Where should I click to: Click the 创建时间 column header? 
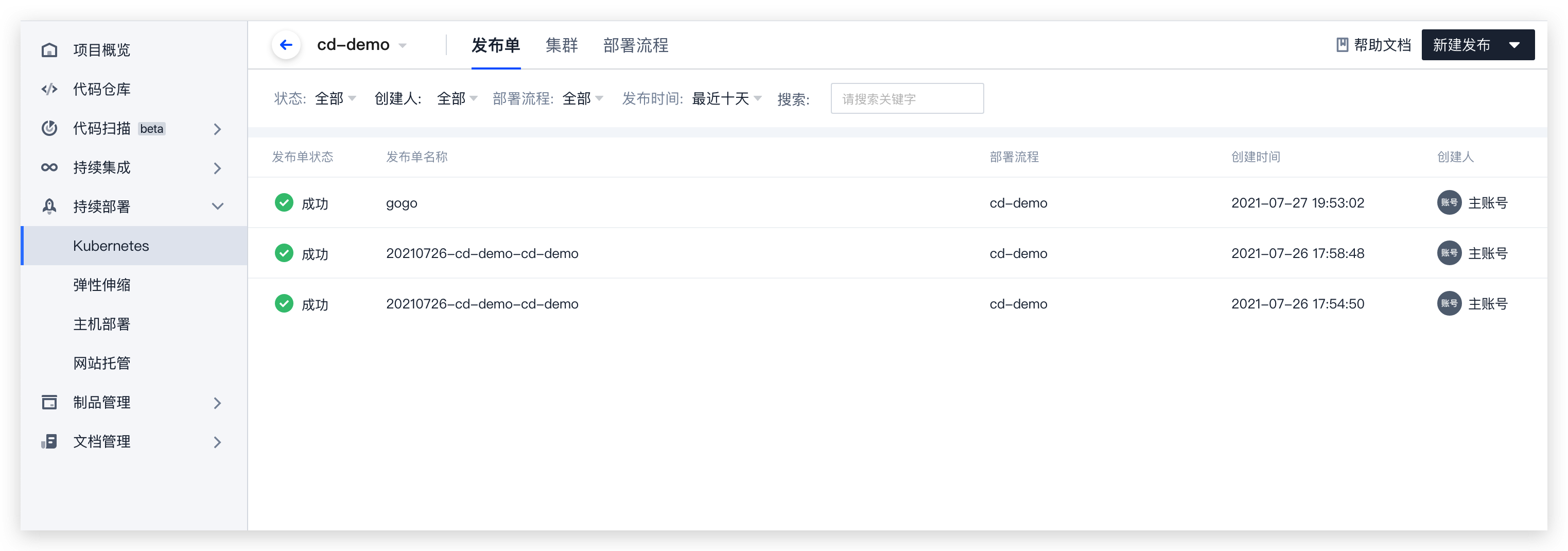pyautogui.click(x=1256, y=157)
